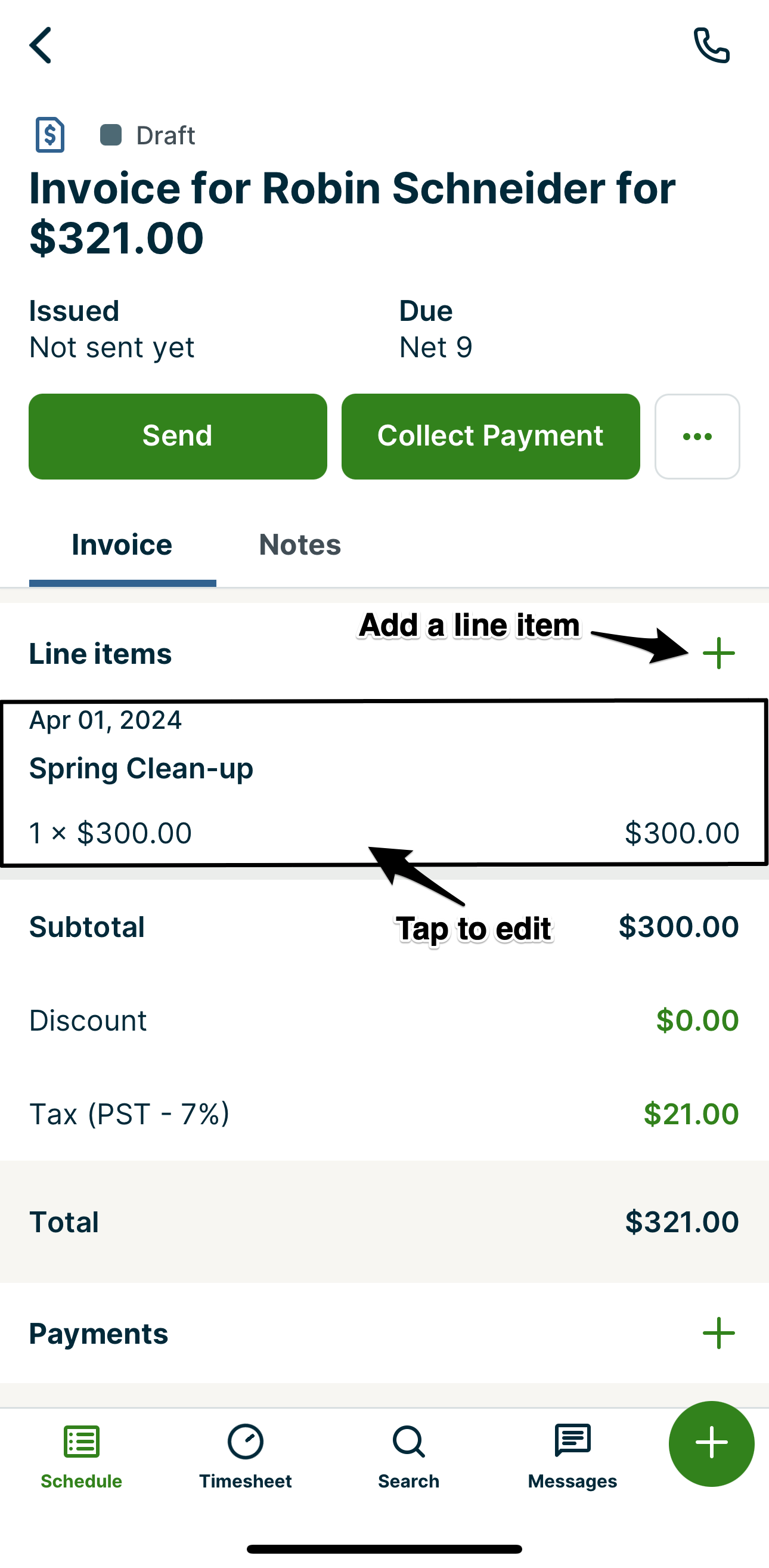Edit the Tax amount $21.00
The width and height of the screenshot is (769, 1568).
click(690, 1114)
